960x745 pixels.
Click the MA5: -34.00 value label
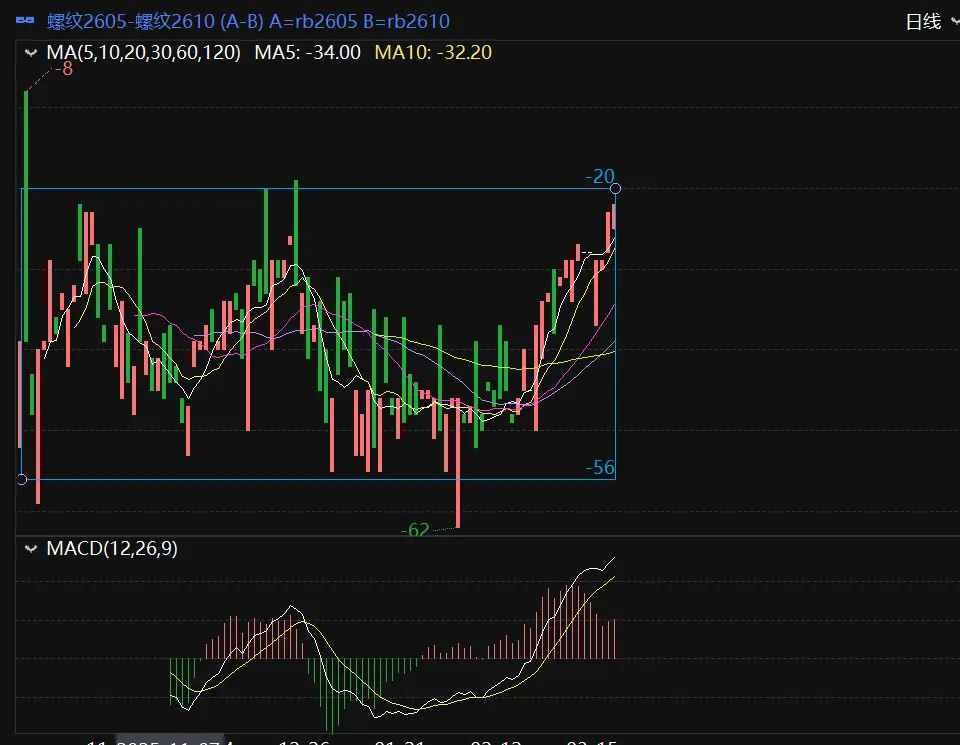(307, 52)
